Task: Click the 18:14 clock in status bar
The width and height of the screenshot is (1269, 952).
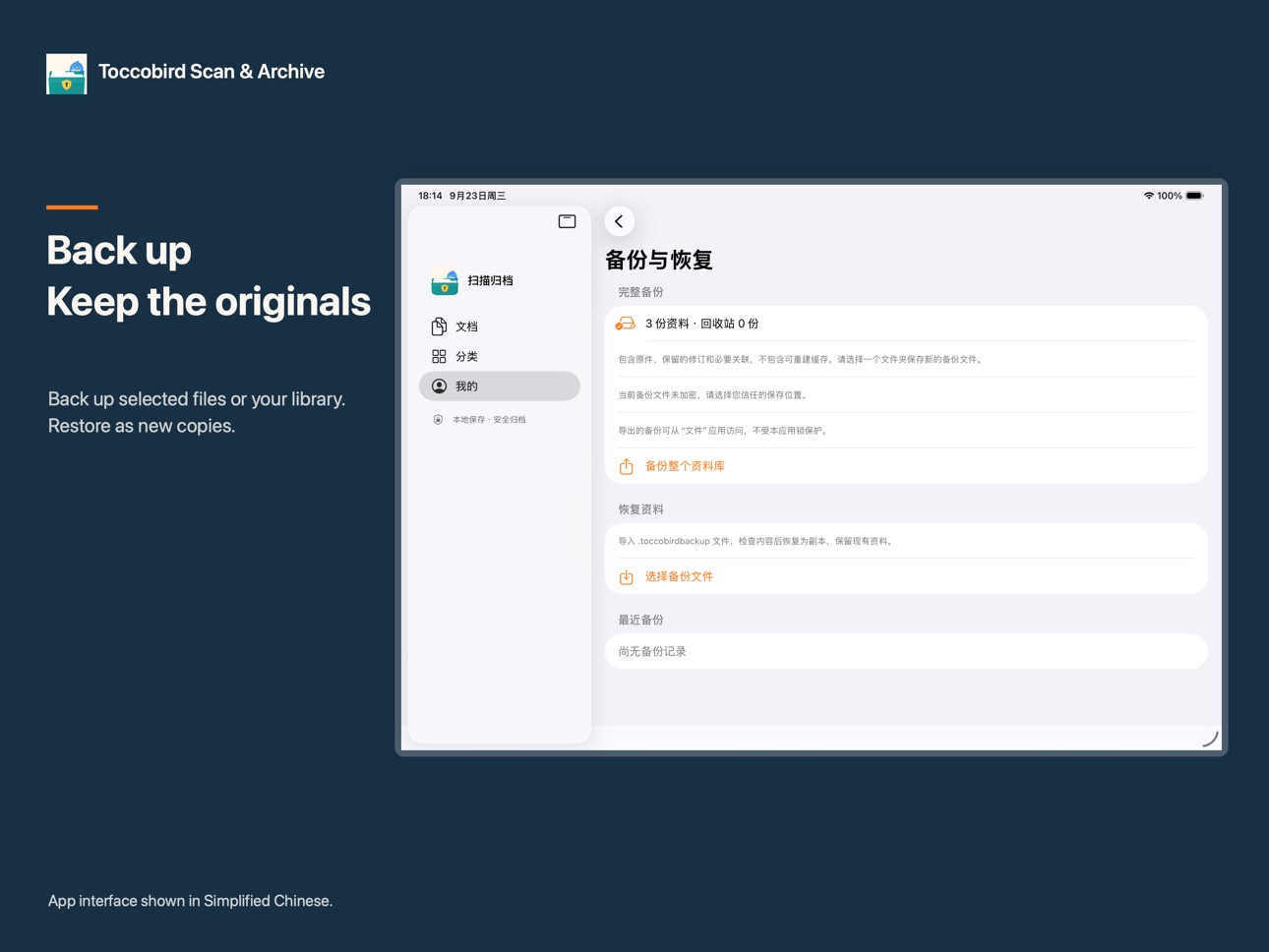Action: pyautogui.click(x=430, y=196)
